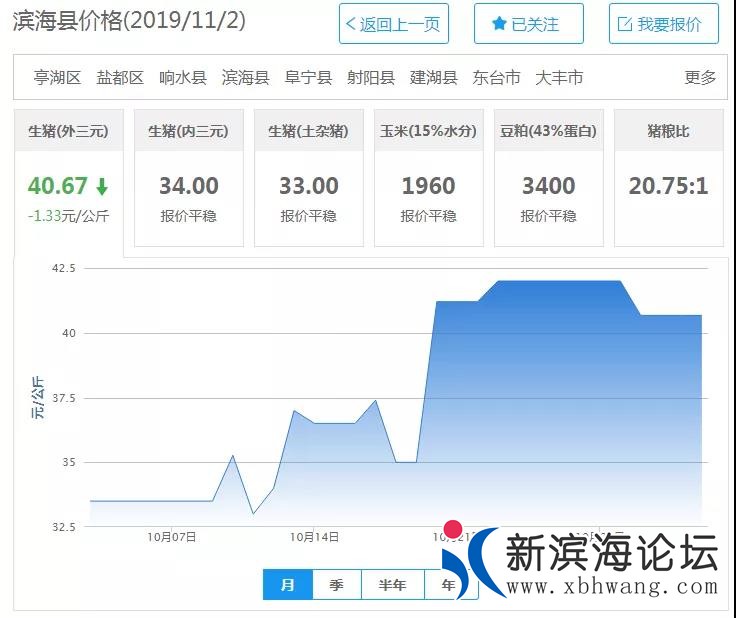This screenshot has height=618, width=736.
Task: Click the 元/公斤 axis title
Action: pyautogui.click(x=38, y=398)
